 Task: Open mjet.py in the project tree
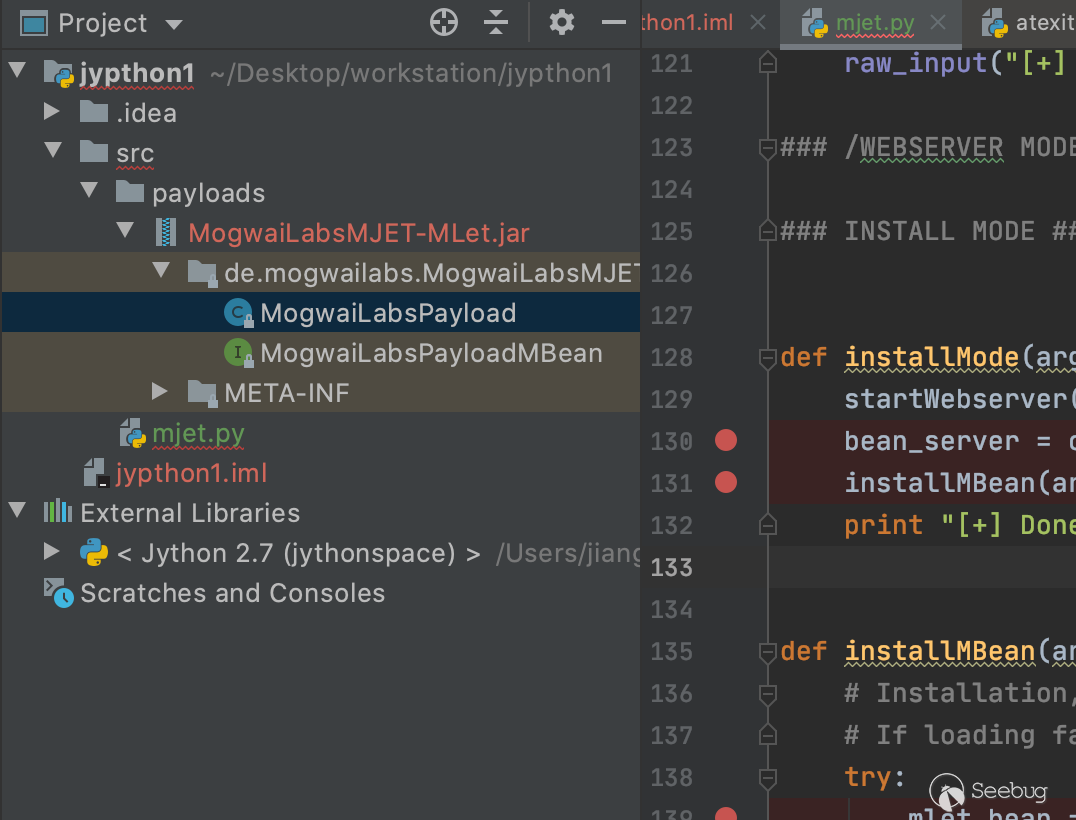pos(198,434)
